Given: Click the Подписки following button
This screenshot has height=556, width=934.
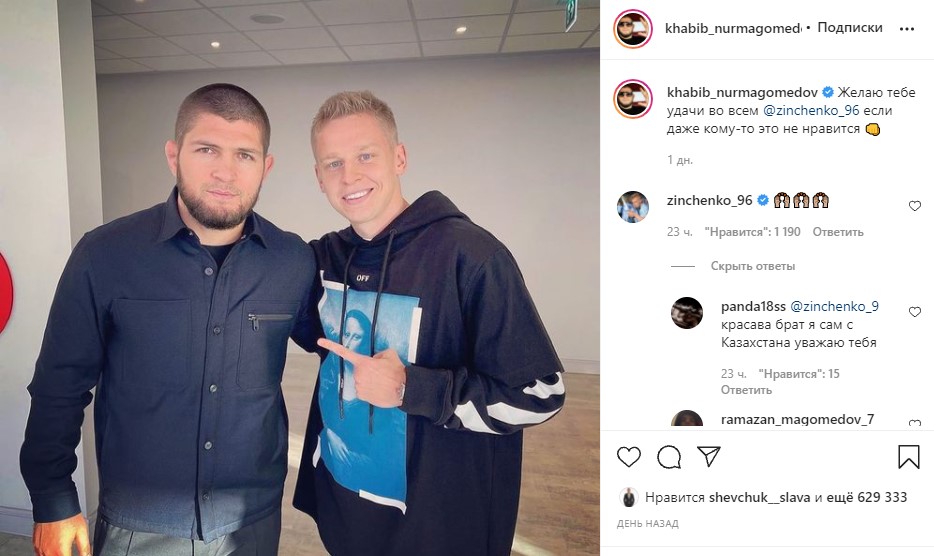Looking at the screenshot, I should 849,27.
